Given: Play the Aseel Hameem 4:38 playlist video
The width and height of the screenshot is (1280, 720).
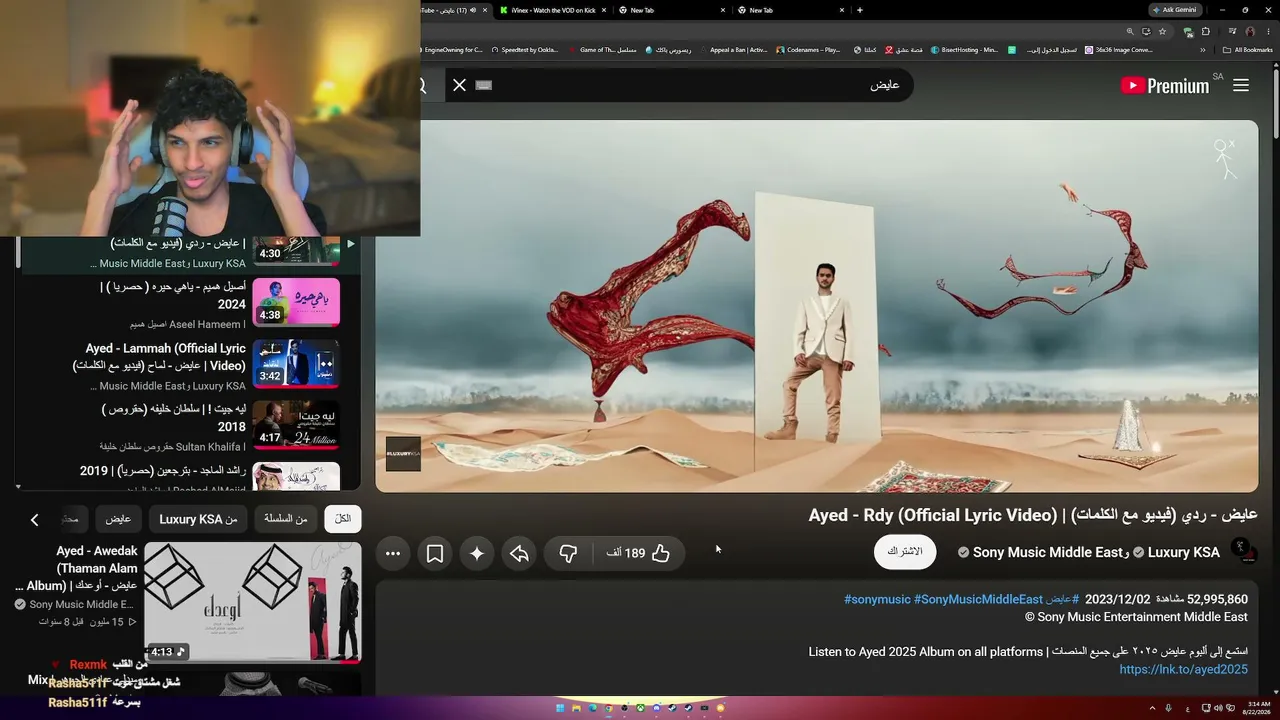Looking at the screenshot, I should click(296, 302).
